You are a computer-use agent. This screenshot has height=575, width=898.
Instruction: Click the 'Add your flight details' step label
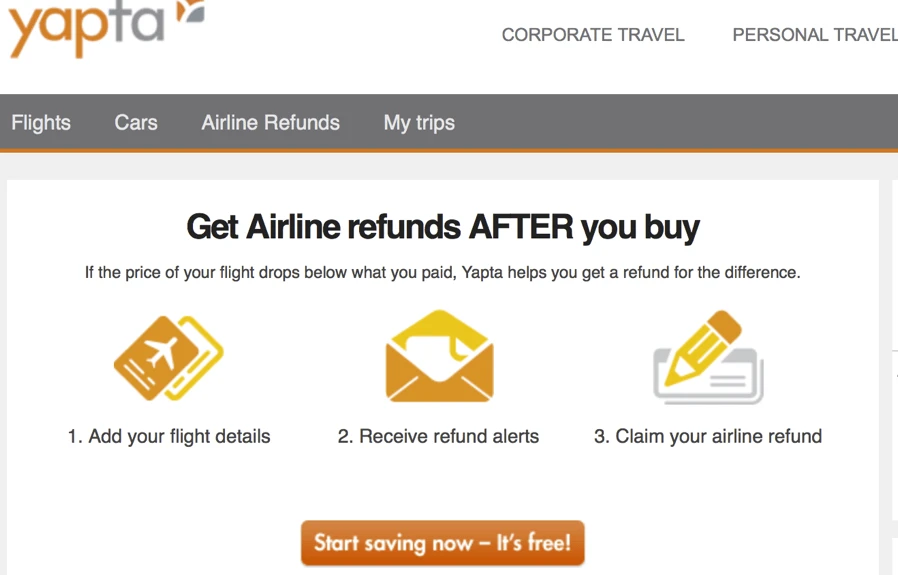pyautogui.click(x=169, y=436)
